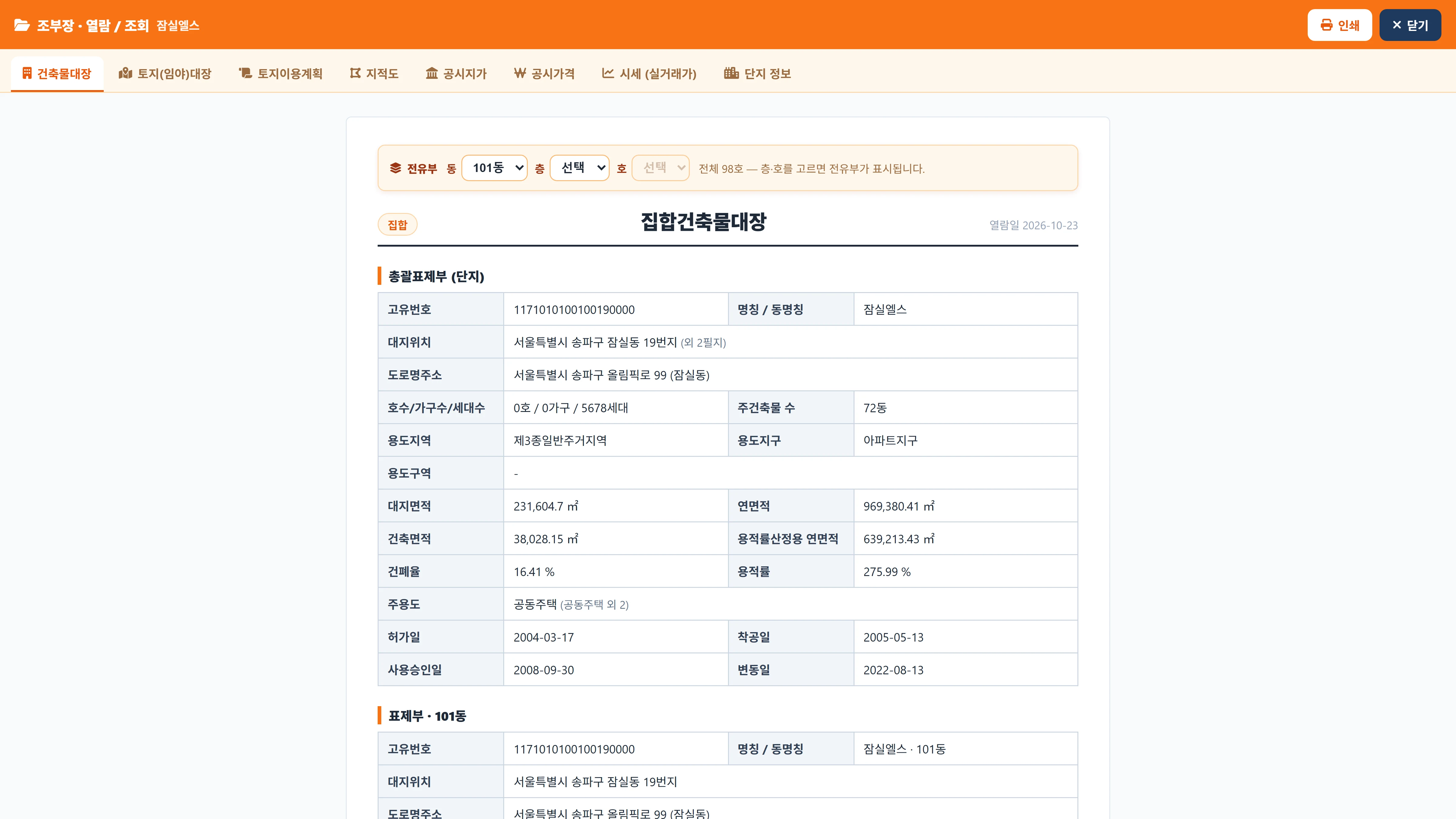Screen dimensions: 1456x819
Task: Click the 건폐율 value 16.41 %
Action: click(534, 571)
